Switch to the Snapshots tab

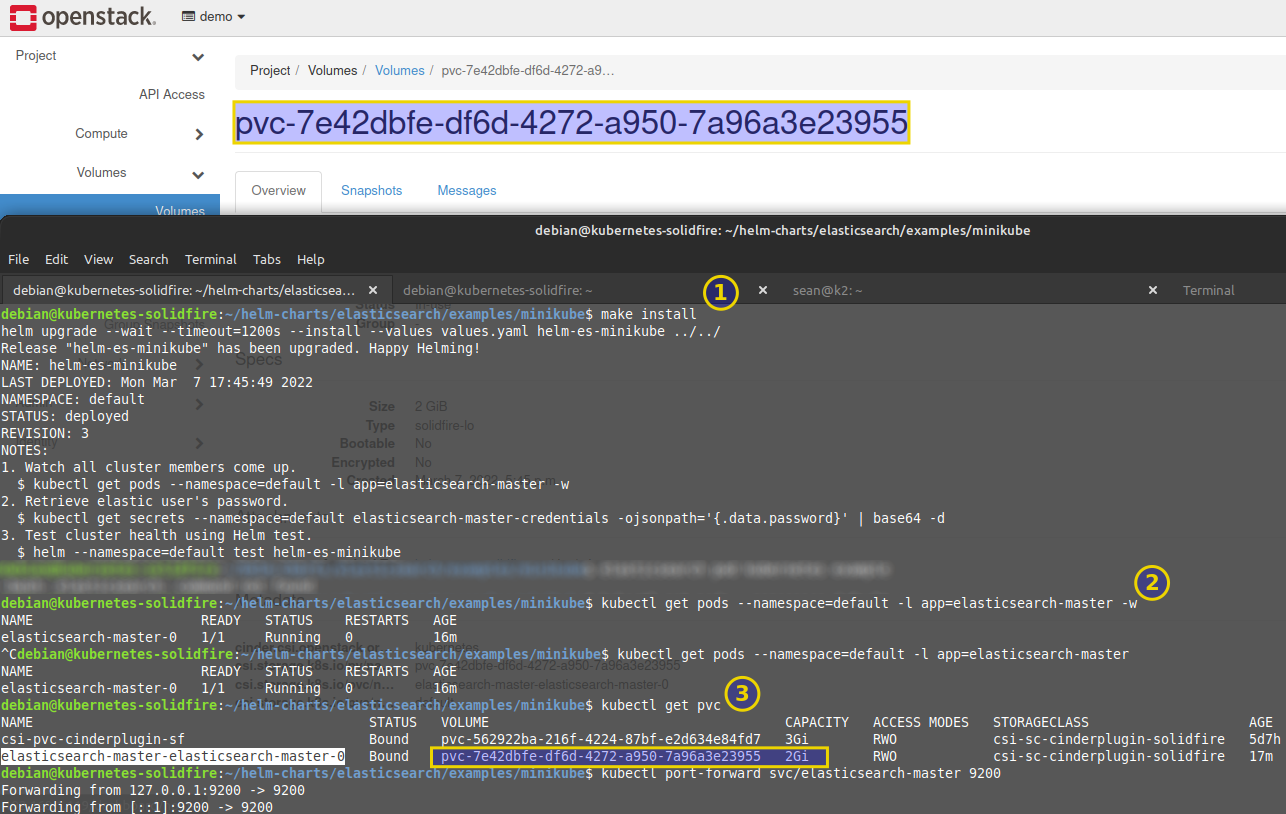(x=371, y=191)
